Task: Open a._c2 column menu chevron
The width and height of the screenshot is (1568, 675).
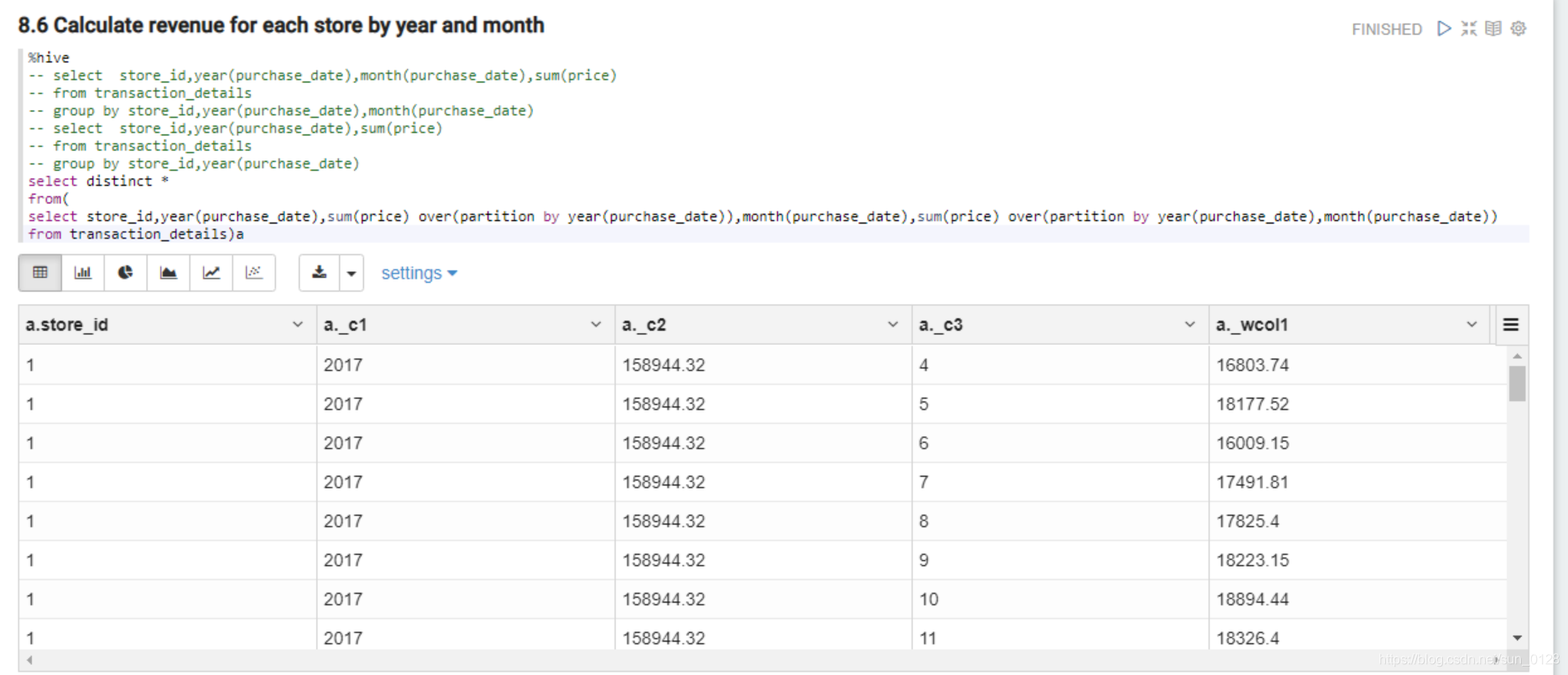Action: click(893, 325)
